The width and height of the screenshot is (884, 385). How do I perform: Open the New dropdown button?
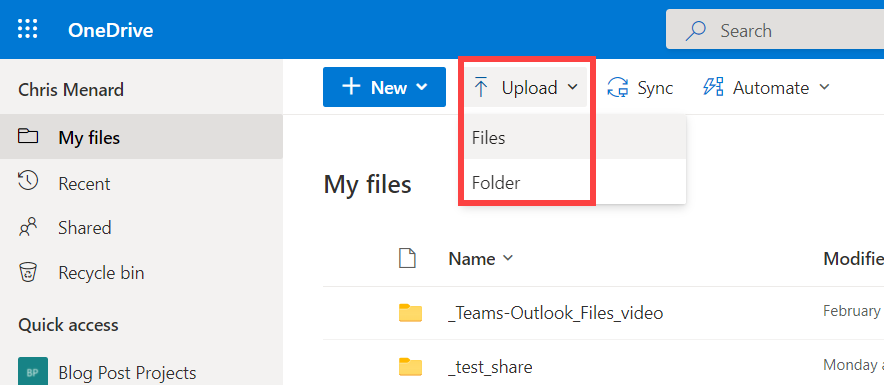click(x=384, y=87)
